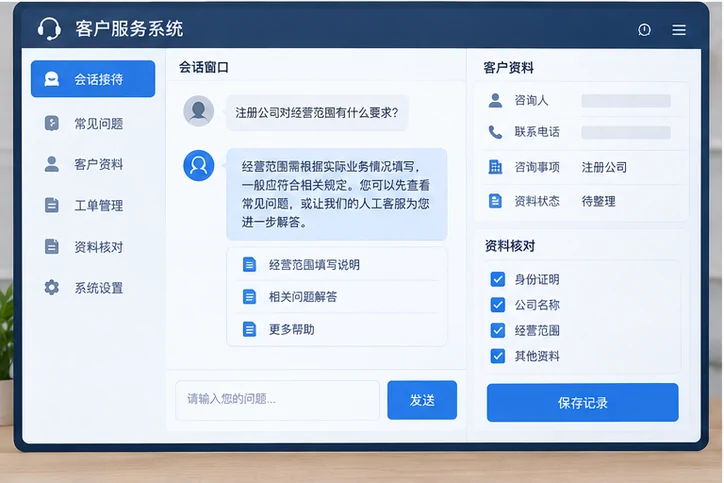
Task: Open 常见问题 sidebar item
Action: click(x=93, y=123)
